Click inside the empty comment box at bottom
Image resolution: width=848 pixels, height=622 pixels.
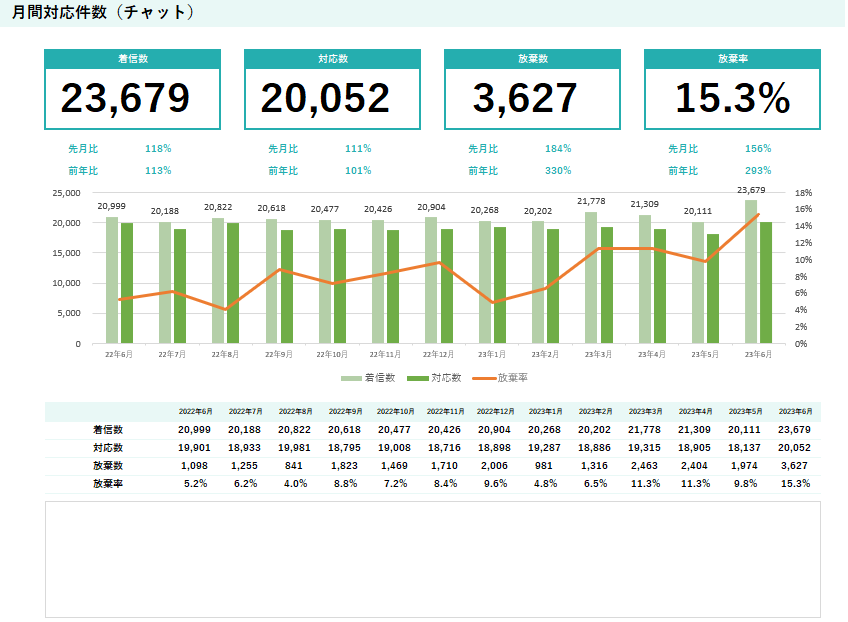[432, 559]
